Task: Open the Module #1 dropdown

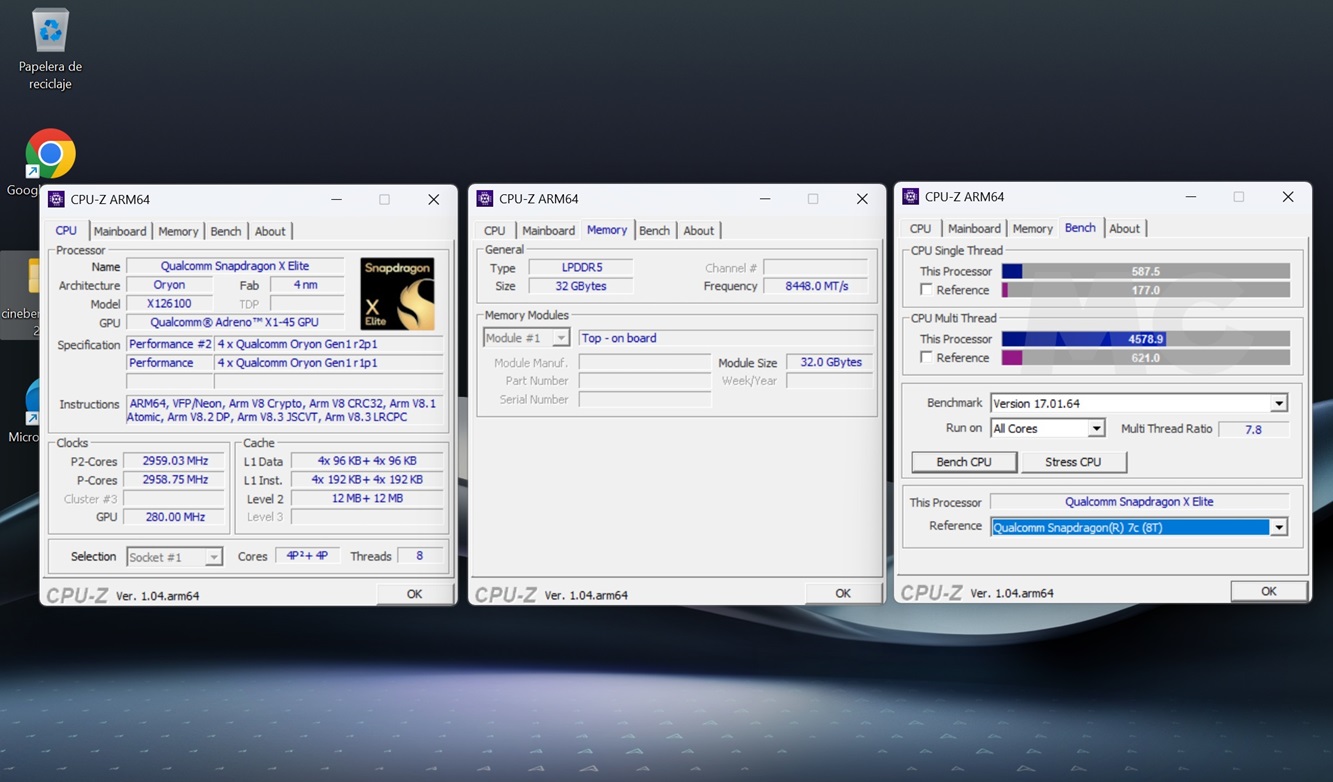Action: tap(560, 339)
